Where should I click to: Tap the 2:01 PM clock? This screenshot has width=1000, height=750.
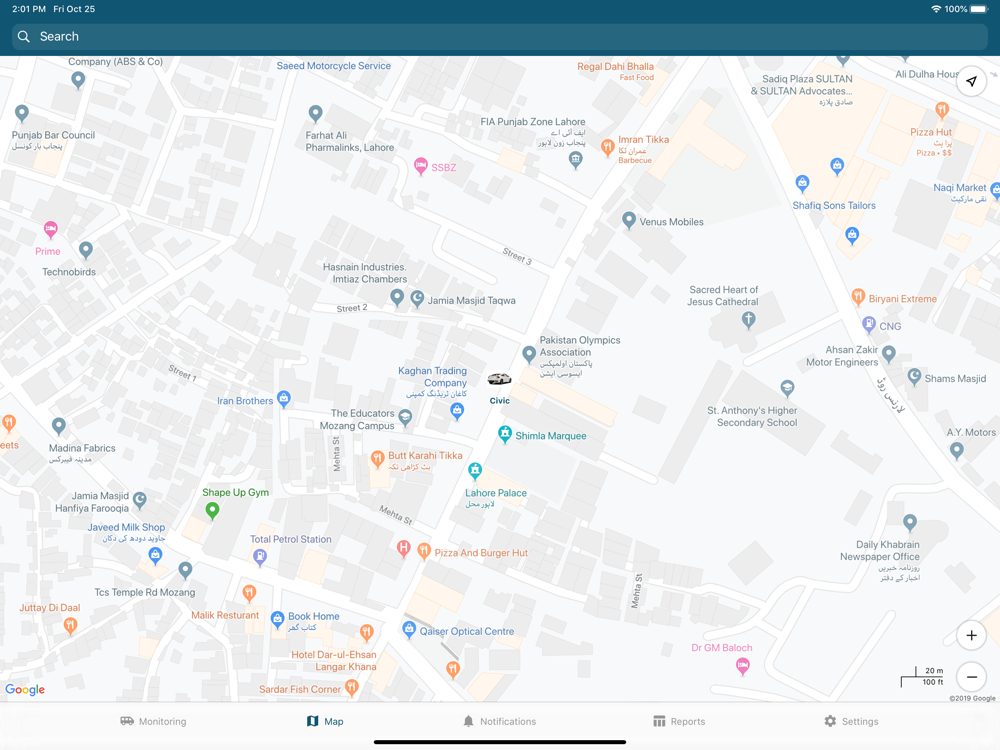coord(29,9)
